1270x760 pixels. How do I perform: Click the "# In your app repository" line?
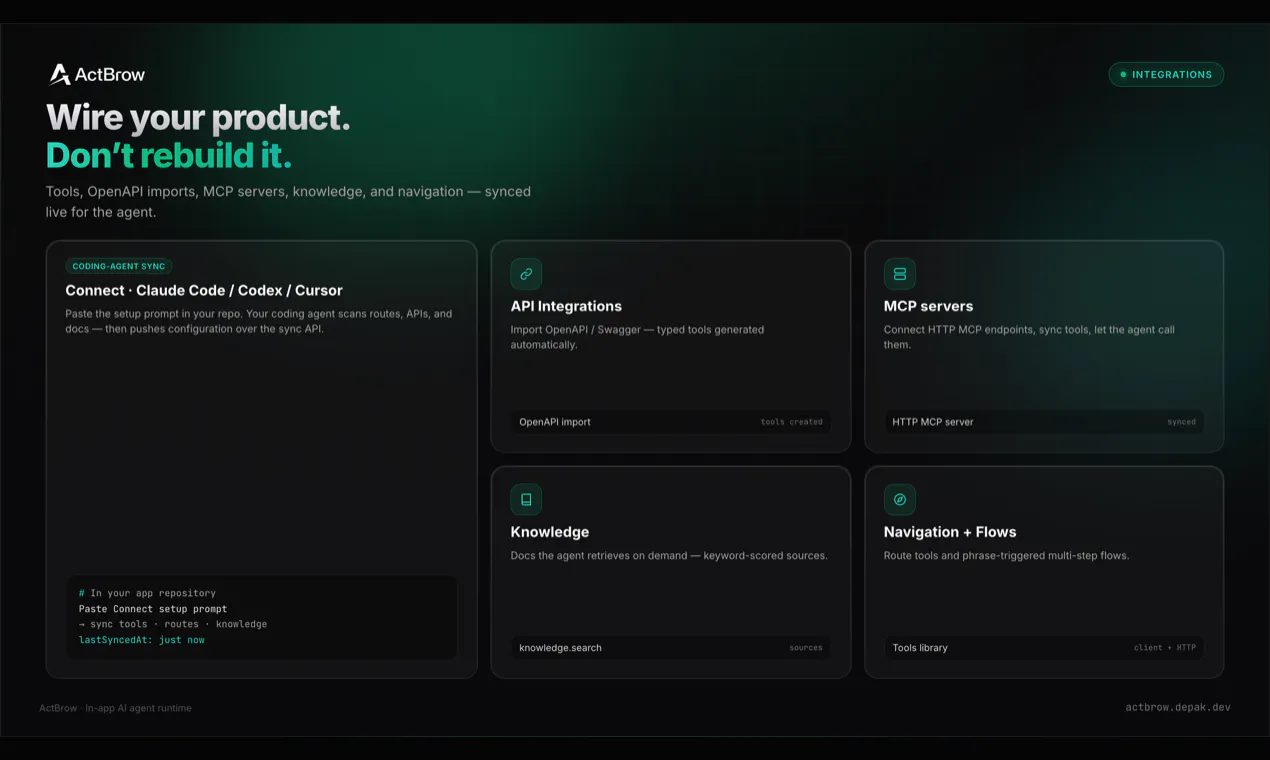click(x=147, y=593)
